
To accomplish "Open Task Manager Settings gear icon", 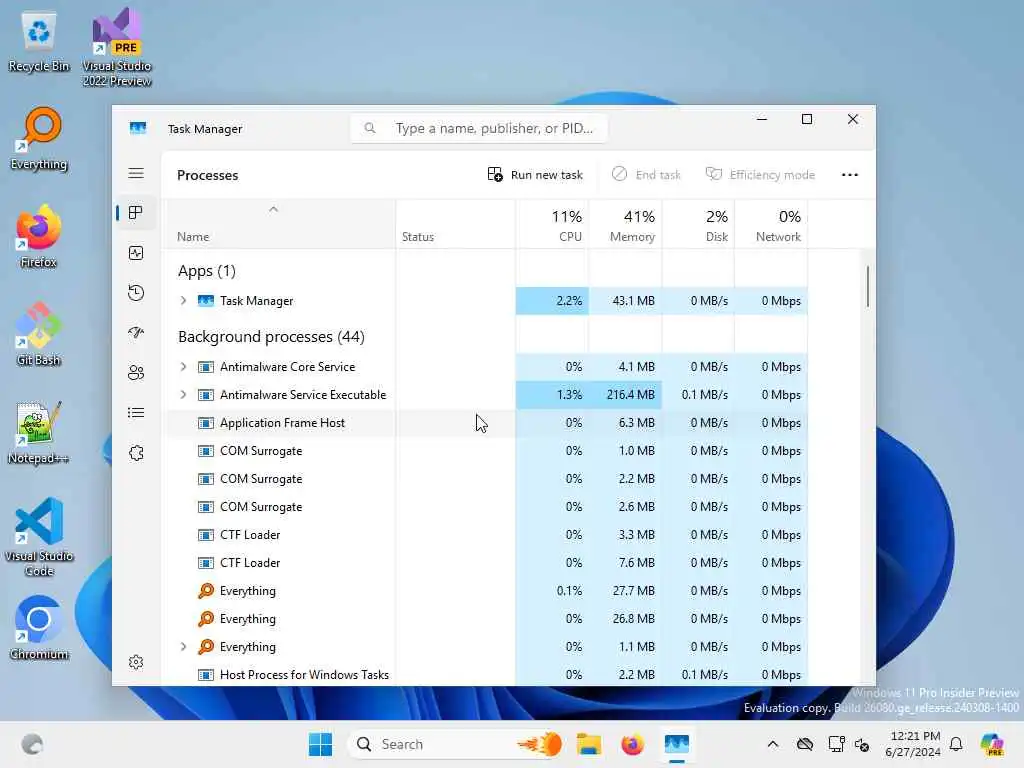I will point(136,662).
